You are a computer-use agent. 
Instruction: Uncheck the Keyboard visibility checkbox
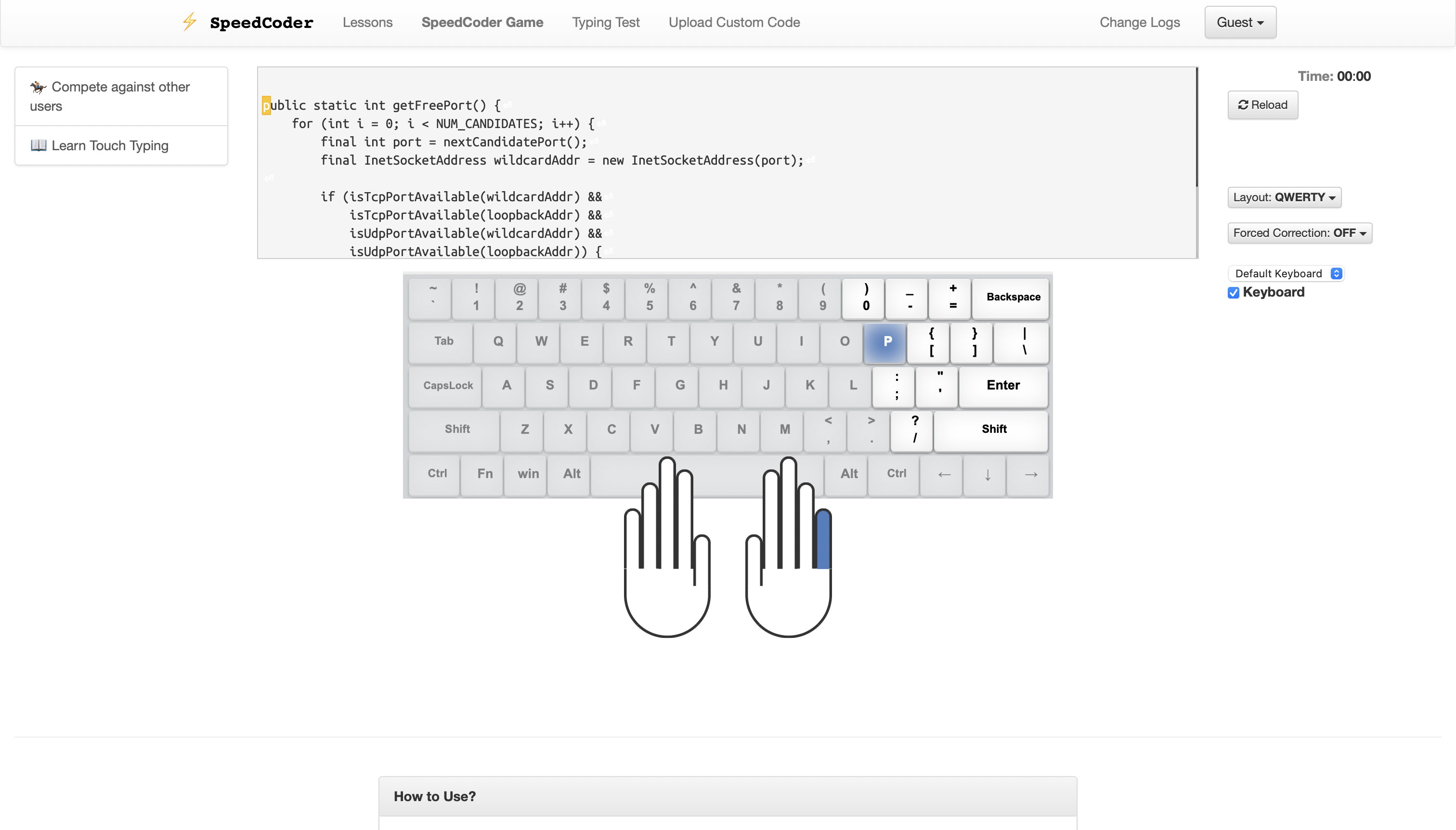click(1234, 292)
